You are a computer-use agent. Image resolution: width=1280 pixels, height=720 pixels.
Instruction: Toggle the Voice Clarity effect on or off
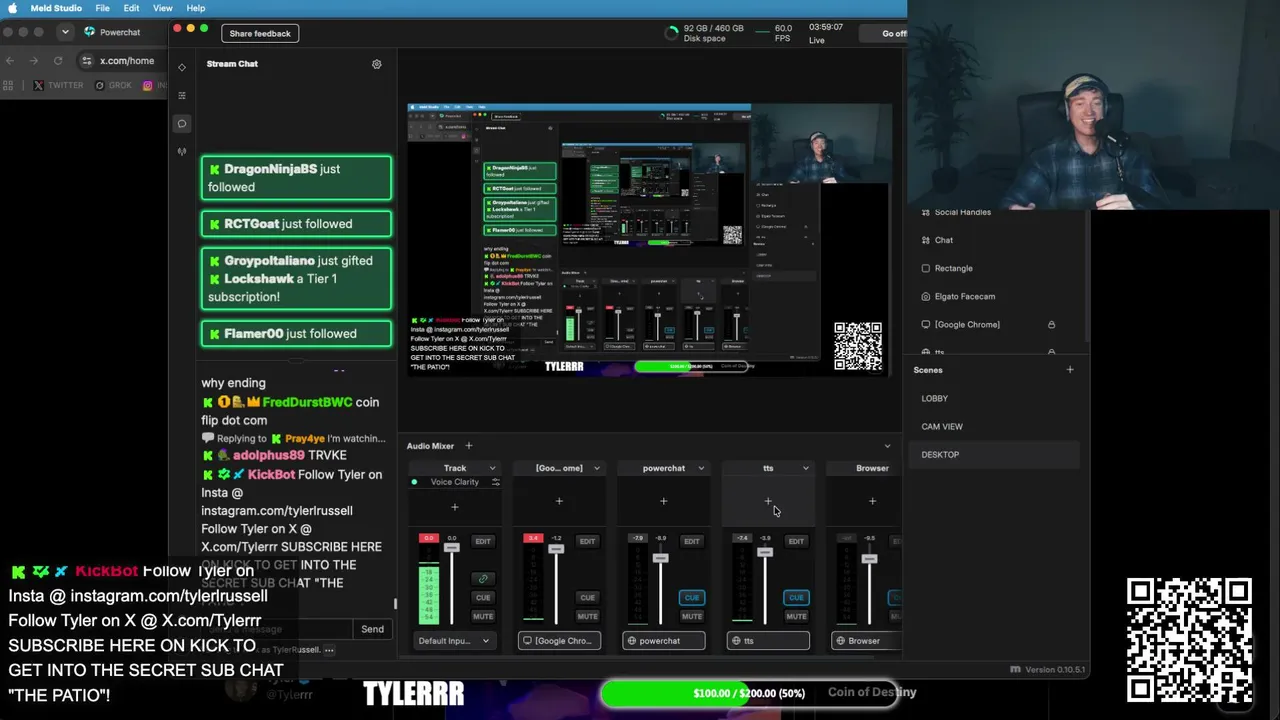tap(414, 482)
